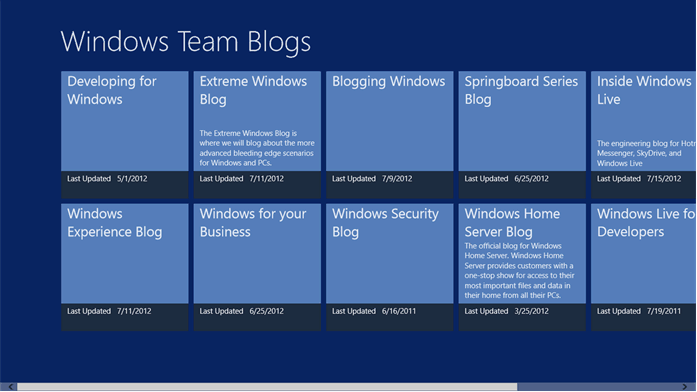Open the Developing for Windows tile
Image resolution: width=697 pixels, height=392 pixels.
pos(124,135)
